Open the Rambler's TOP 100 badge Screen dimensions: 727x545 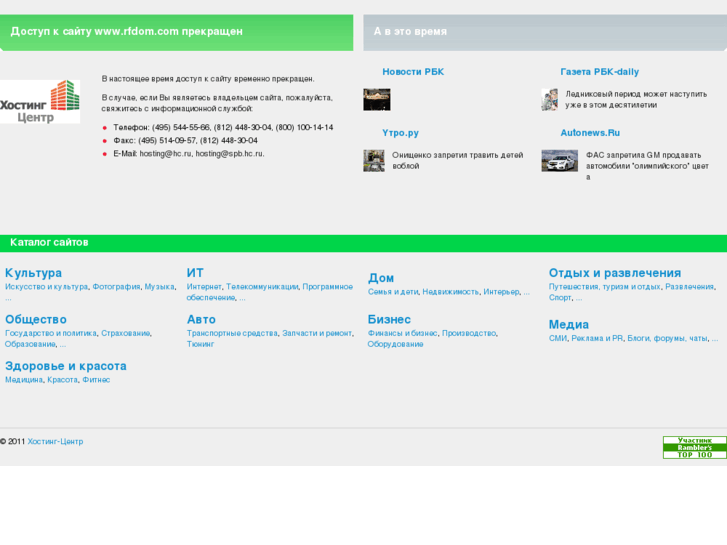[x=695, y=448]
